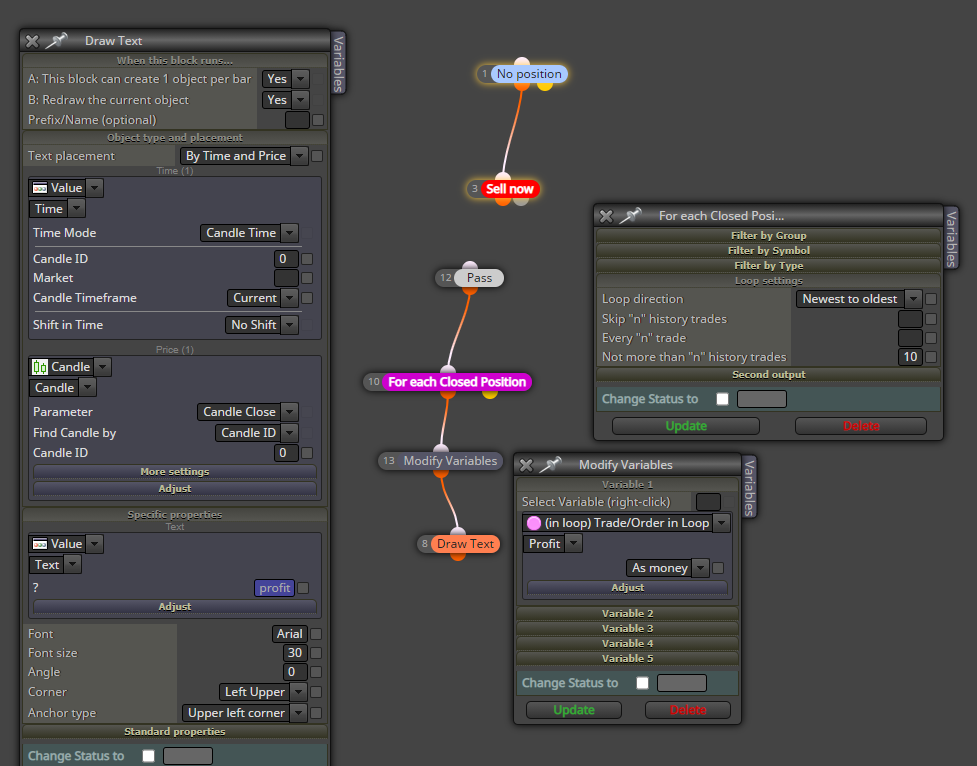
Task: Open the Find Candle by dropdown
Action: pos(257,433)
